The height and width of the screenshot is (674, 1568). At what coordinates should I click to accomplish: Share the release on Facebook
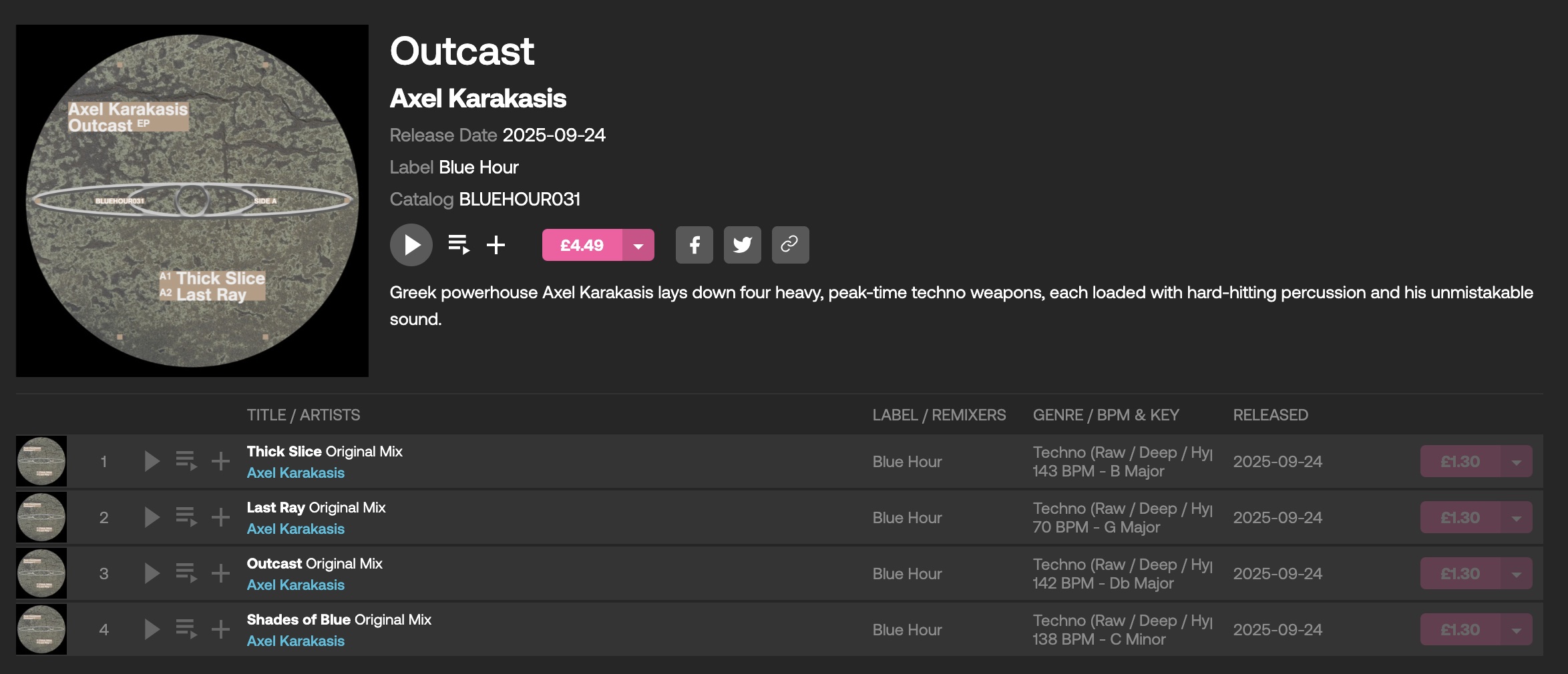694,245
